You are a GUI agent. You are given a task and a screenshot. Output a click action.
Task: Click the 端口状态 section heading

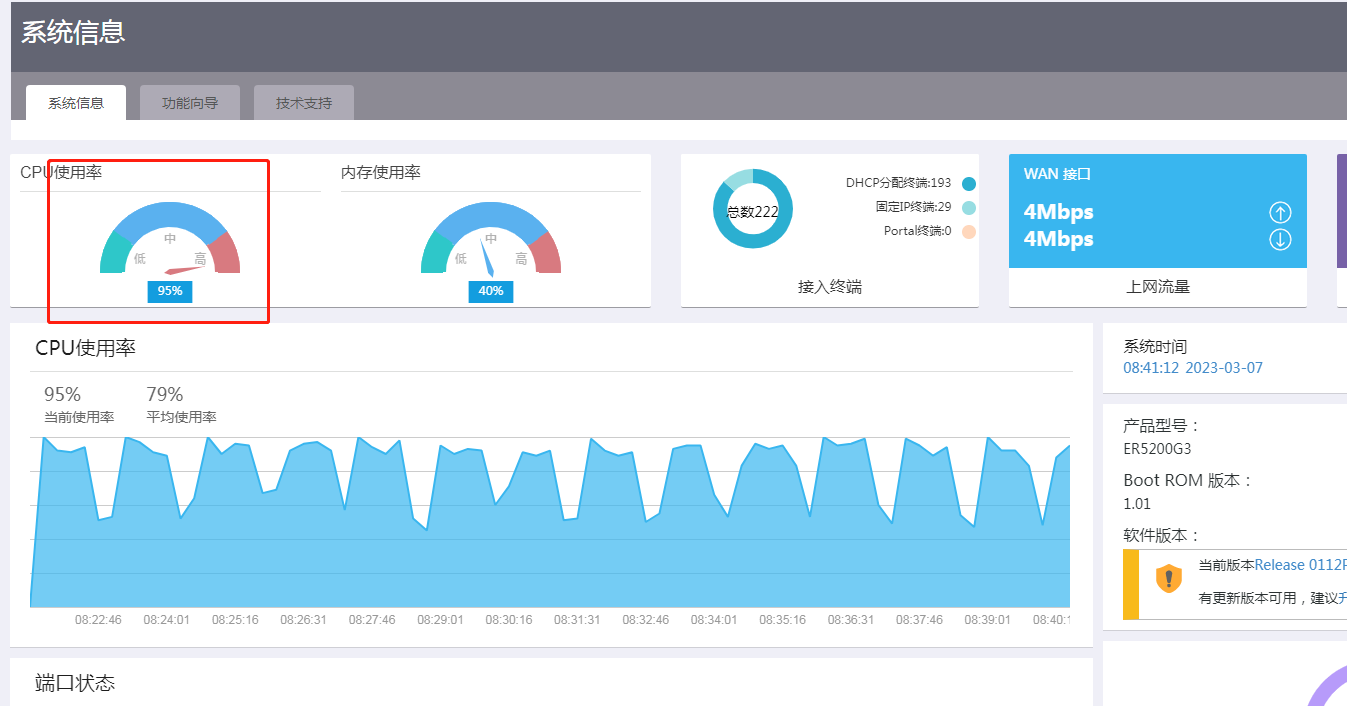75,683
